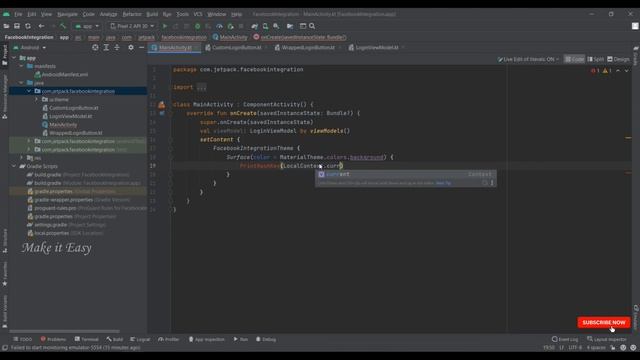Collapse the Gradle Scripts node
The image size is (640, 360).
pos(14,166)
